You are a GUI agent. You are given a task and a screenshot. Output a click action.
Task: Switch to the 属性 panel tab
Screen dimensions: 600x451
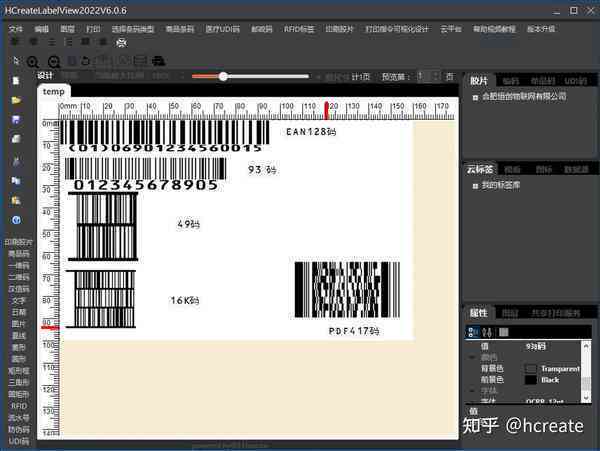[x=479, y=313]
